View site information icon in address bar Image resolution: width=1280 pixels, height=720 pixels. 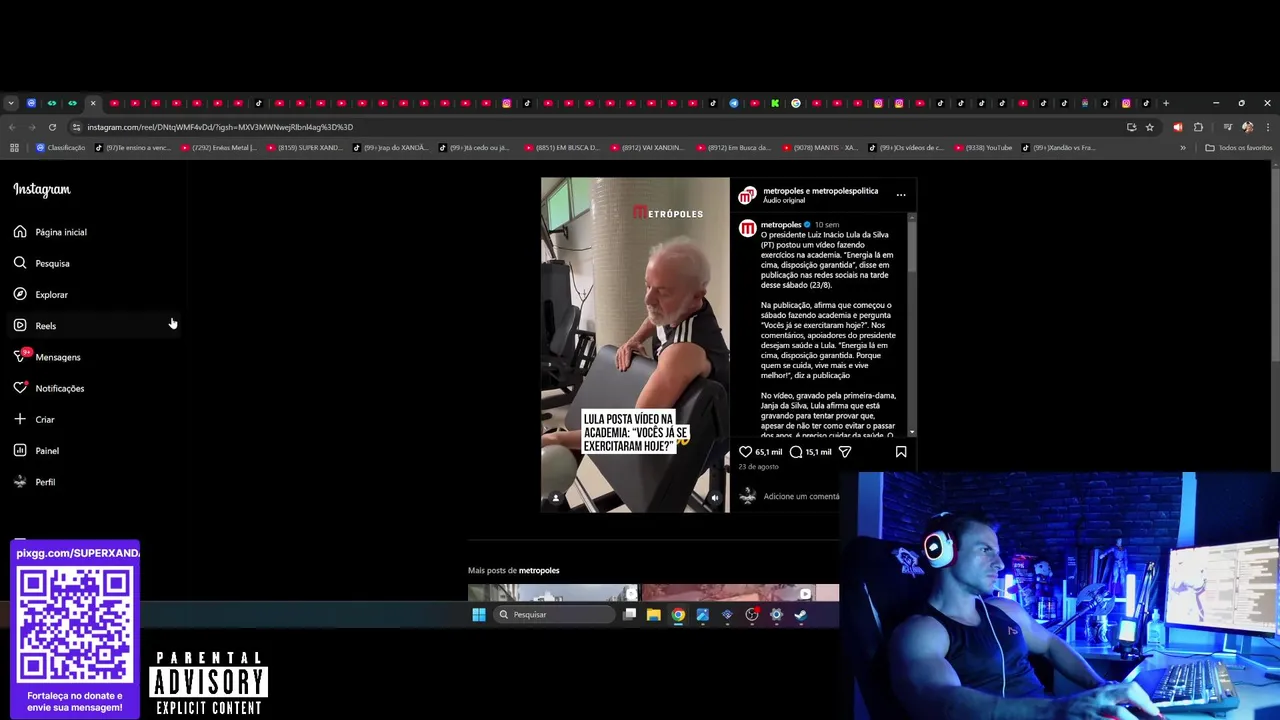[76, 127]
